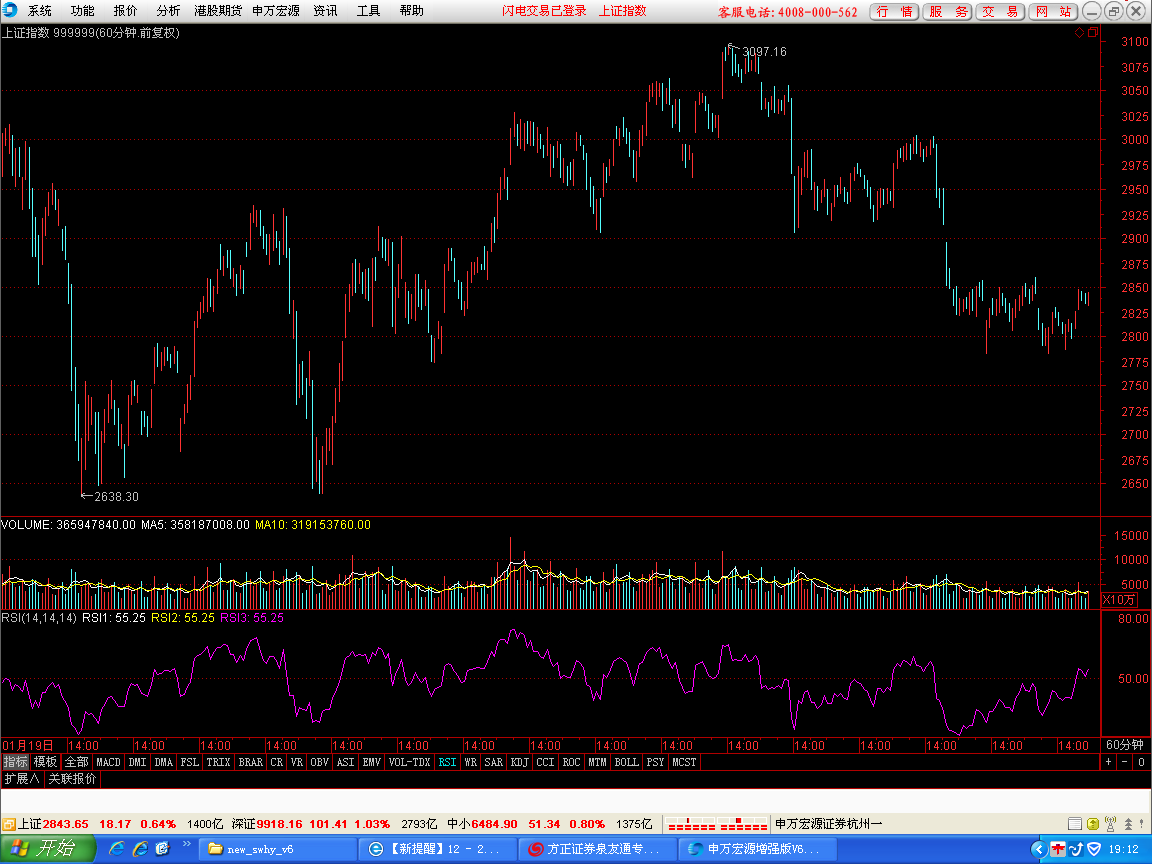Select the highlighted RSI indicator tab
Image resolution: width=1152 pixels, height=864 pixels.
point(447,762)
